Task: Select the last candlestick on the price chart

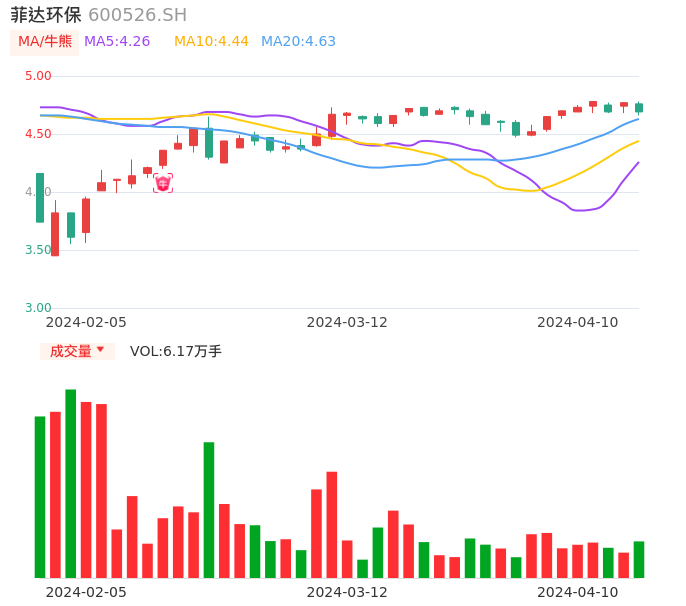Action: pyautogui.click(x=639, y=107)
